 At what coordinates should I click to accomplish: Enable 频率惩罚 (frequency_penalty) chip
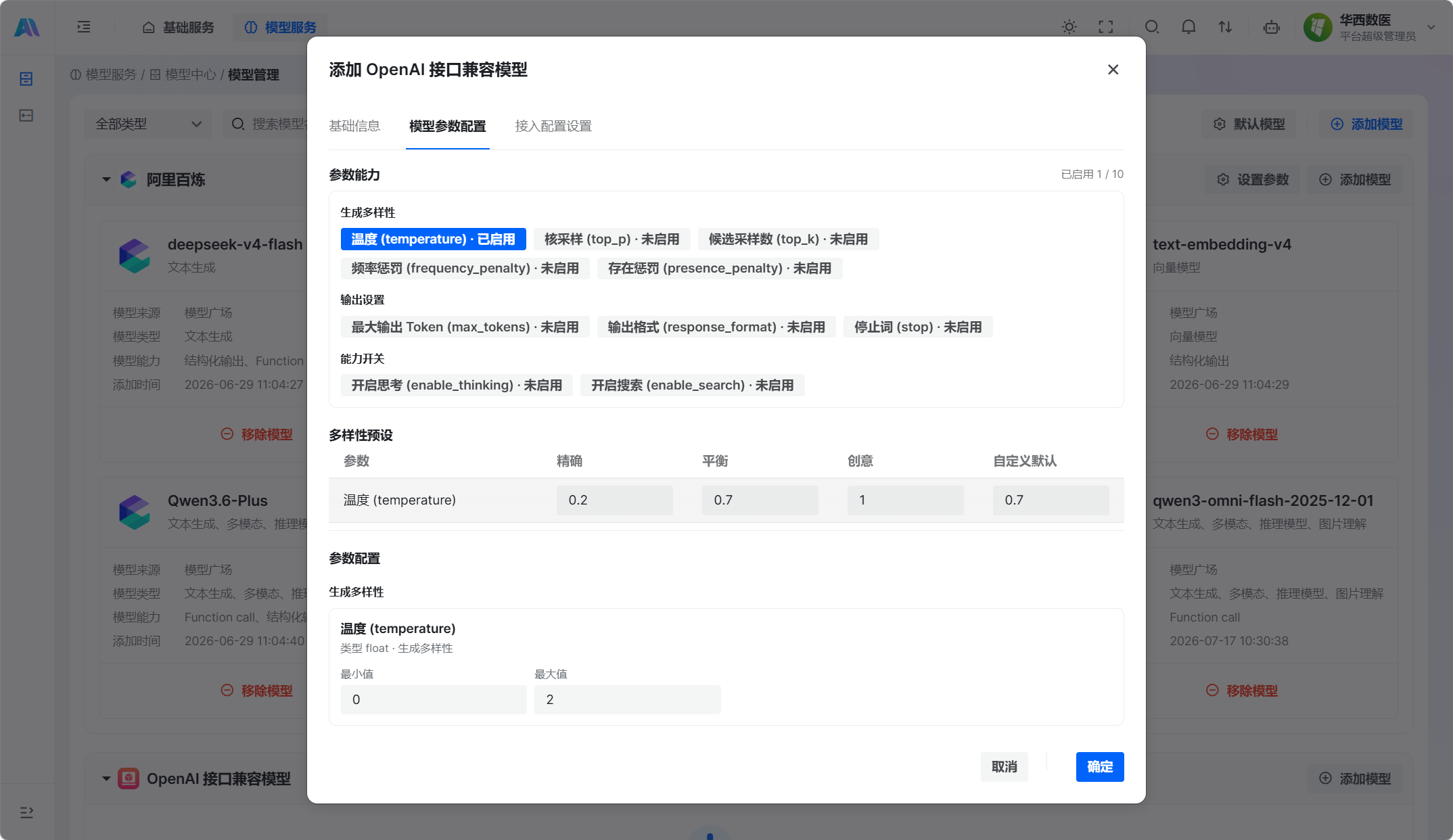(465, 269)
